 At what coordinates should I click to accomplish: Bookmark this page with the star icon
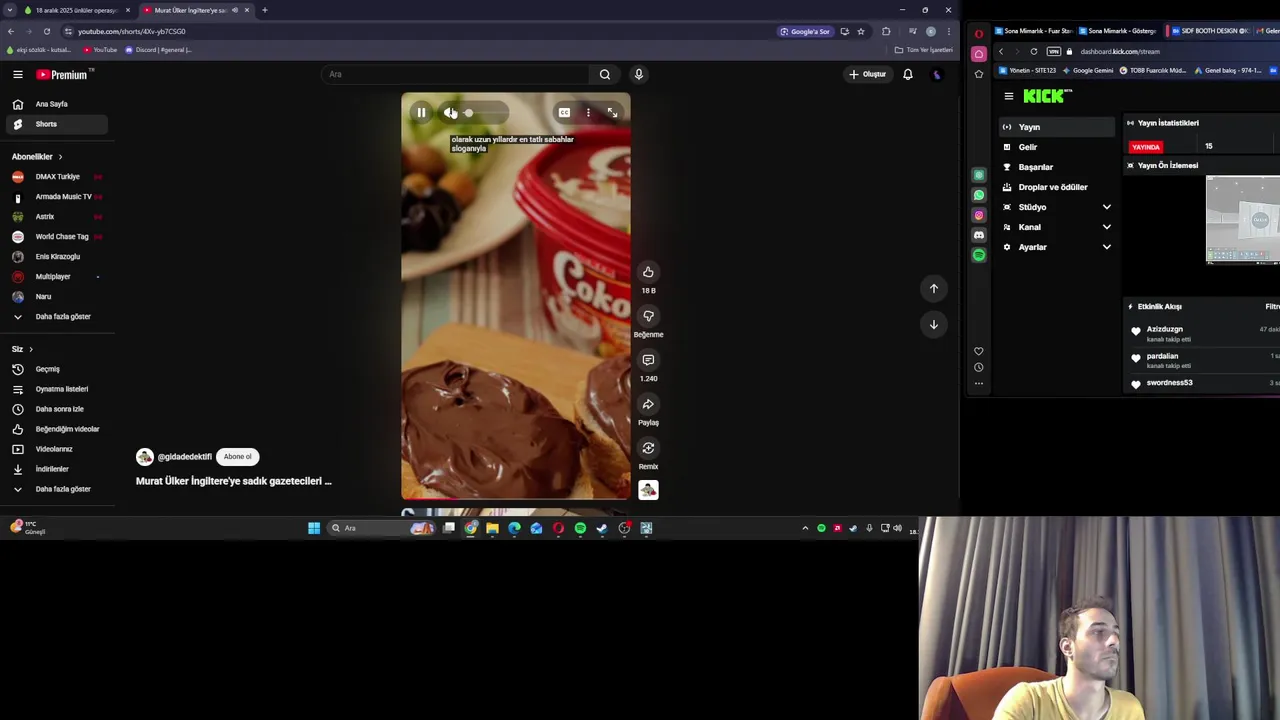(x=861, y=31)
